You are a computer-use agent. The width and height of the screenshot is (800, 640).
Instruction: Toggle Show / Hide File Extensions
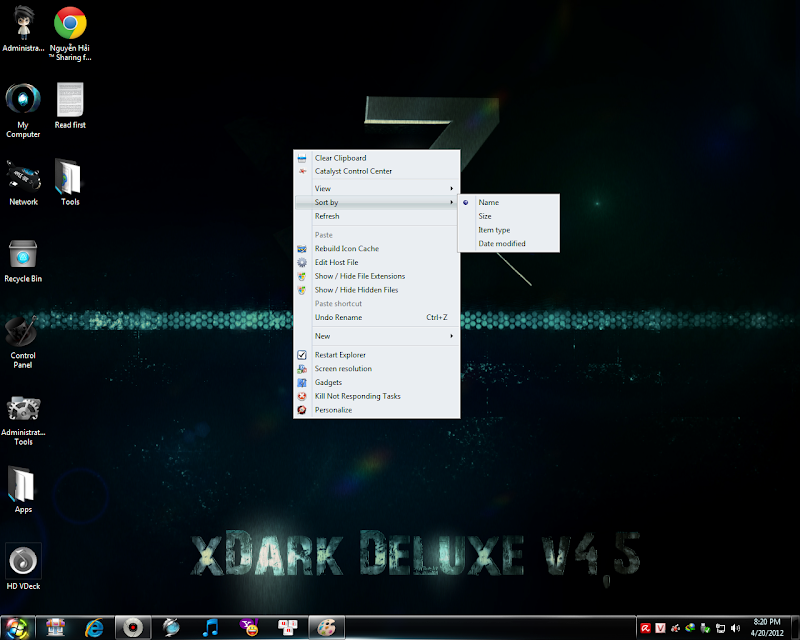(376, 276)
